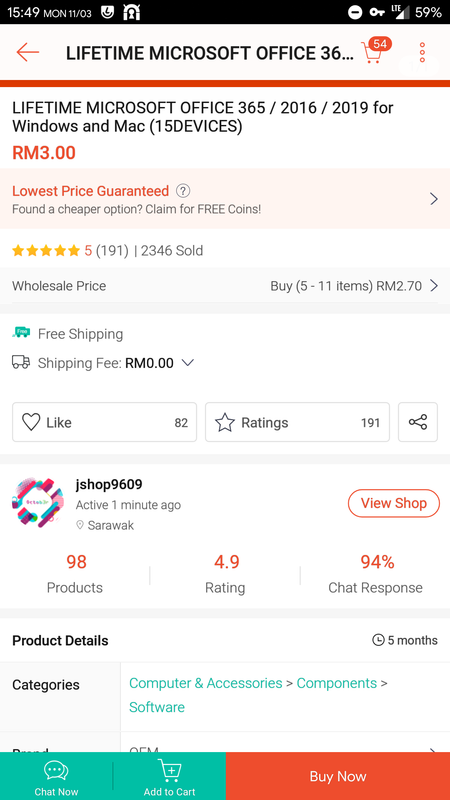Open the Computer & Accessories category link
Screen dimensions: 450x800
tap(206, 683)
